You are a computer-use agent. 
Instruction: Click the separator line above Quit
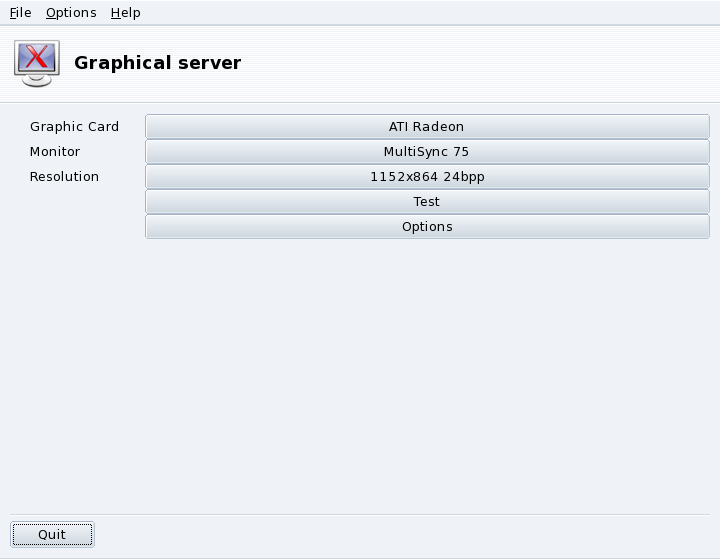[360, 515]
